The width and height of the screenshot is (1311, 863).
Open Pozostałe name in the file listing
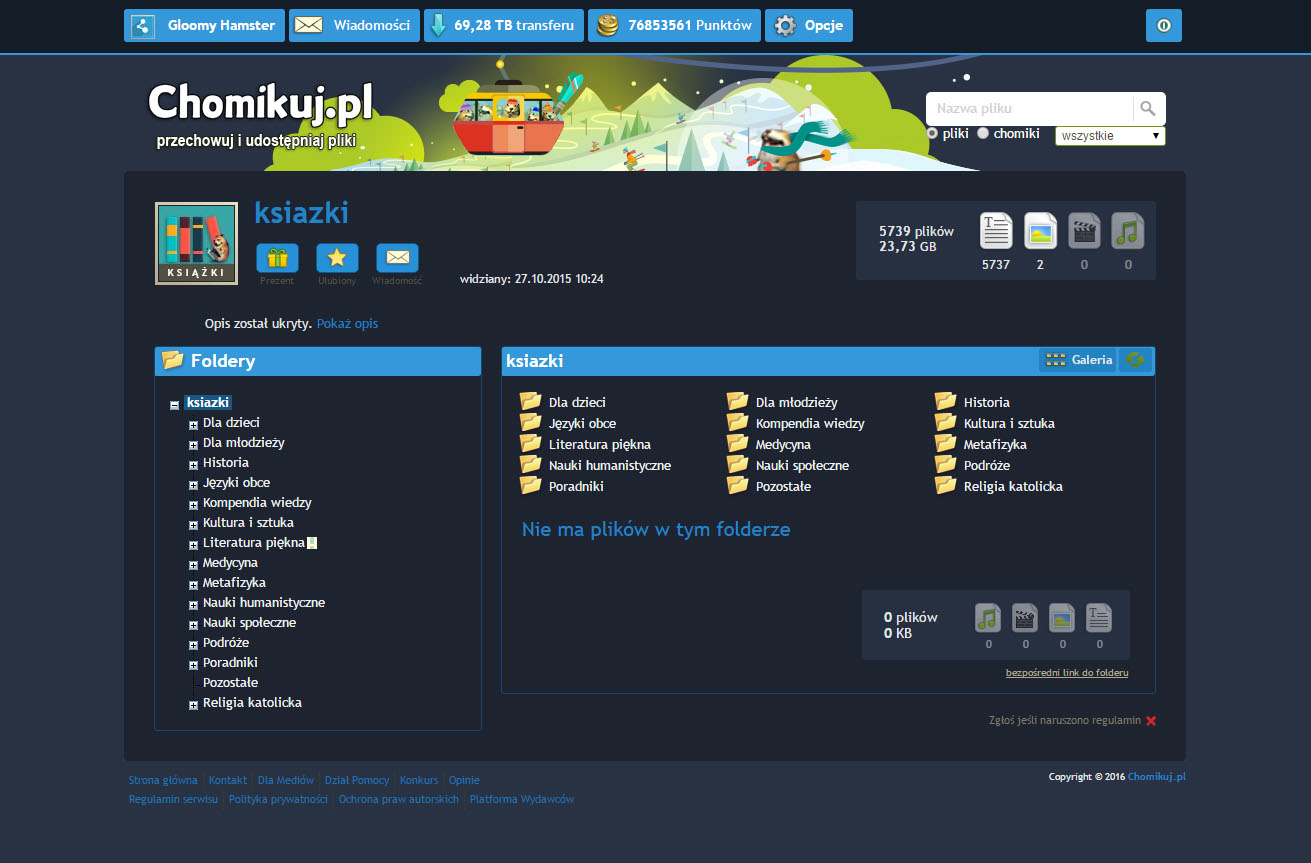(783, 486)
